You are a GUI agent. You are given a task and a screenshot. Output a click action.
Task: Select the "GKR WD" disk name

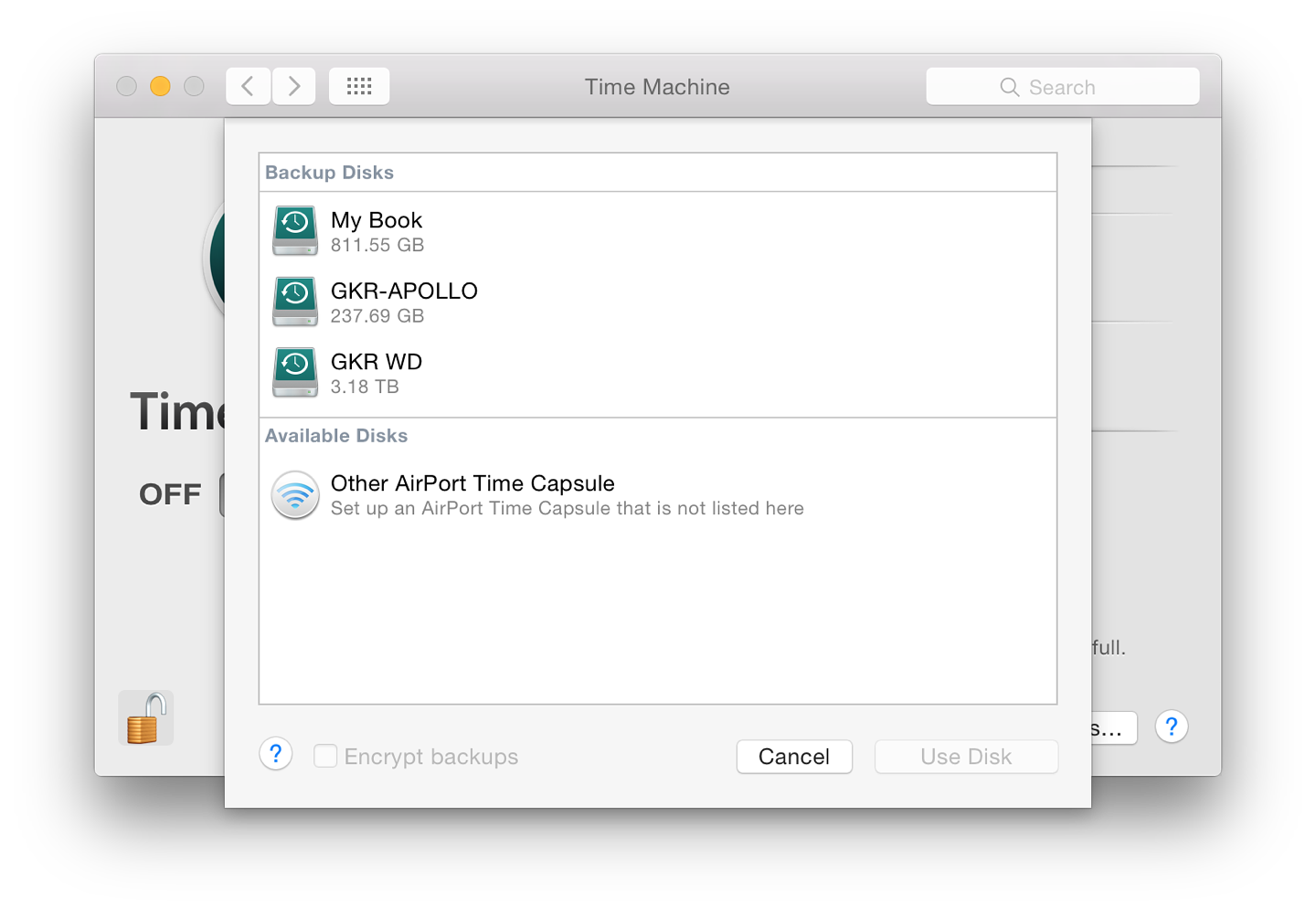click(x=377, y=362)
